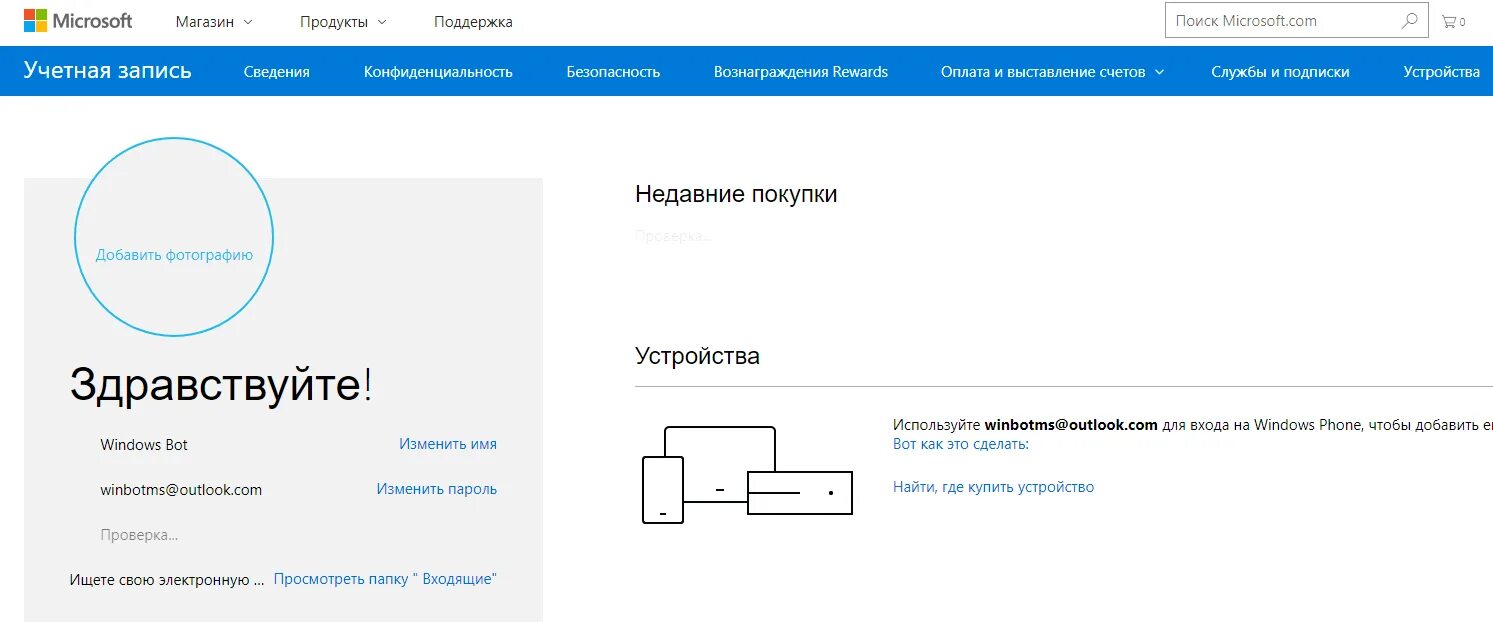
Task: Open the Службы и подписки tab
Action: pos(1280,71)
